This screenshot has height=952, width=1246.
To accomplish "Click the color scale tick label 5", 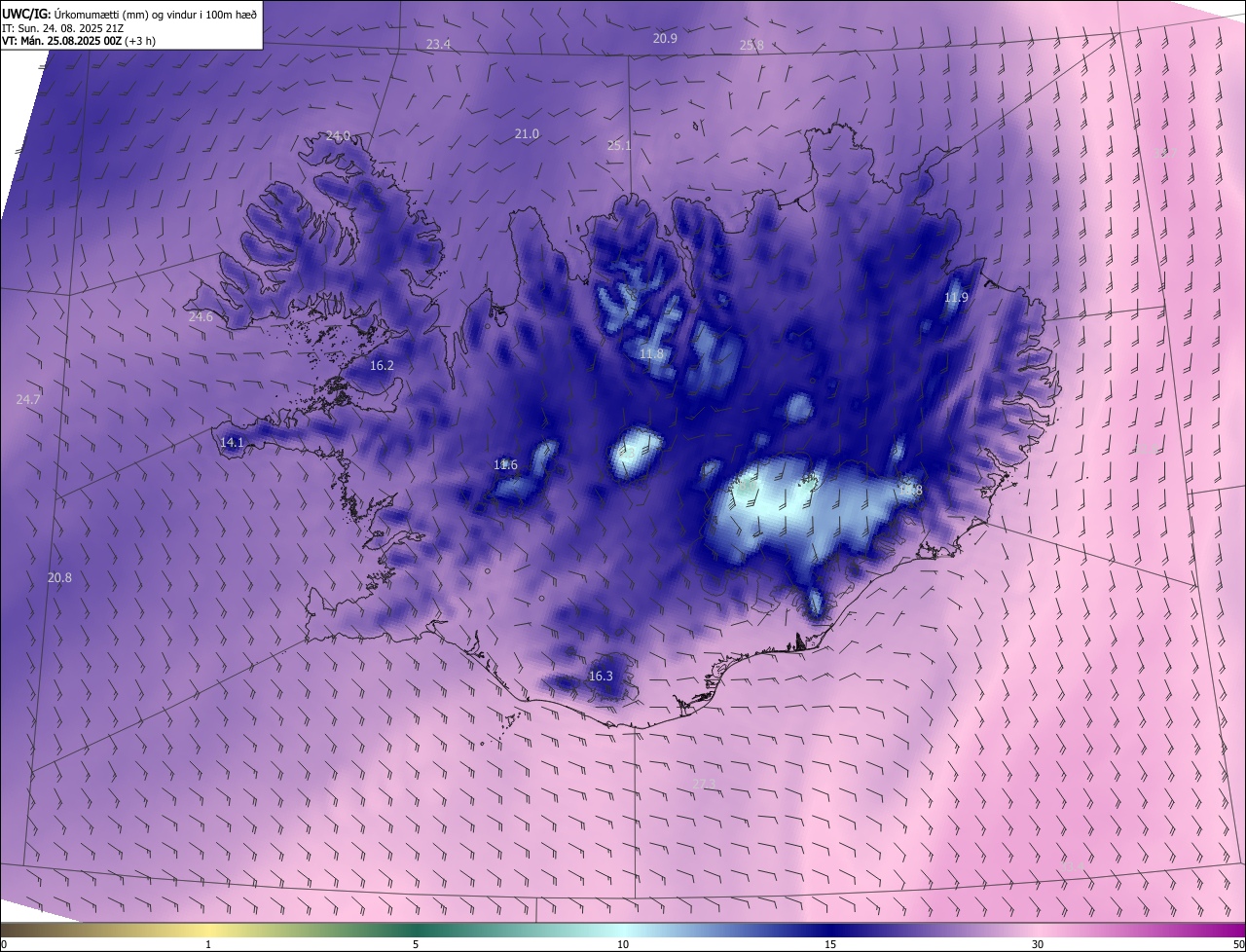I will [416, 944].
